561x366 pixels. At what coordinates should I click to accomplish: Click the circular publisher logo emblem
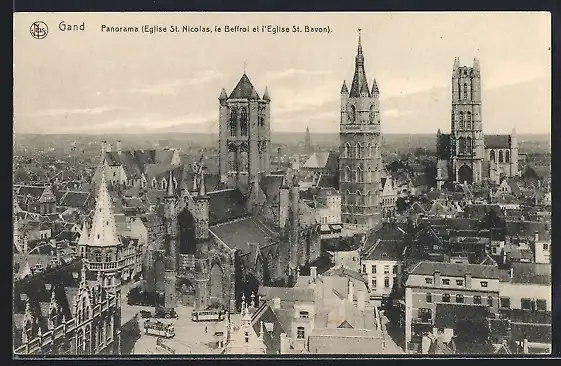coord(39,30)
